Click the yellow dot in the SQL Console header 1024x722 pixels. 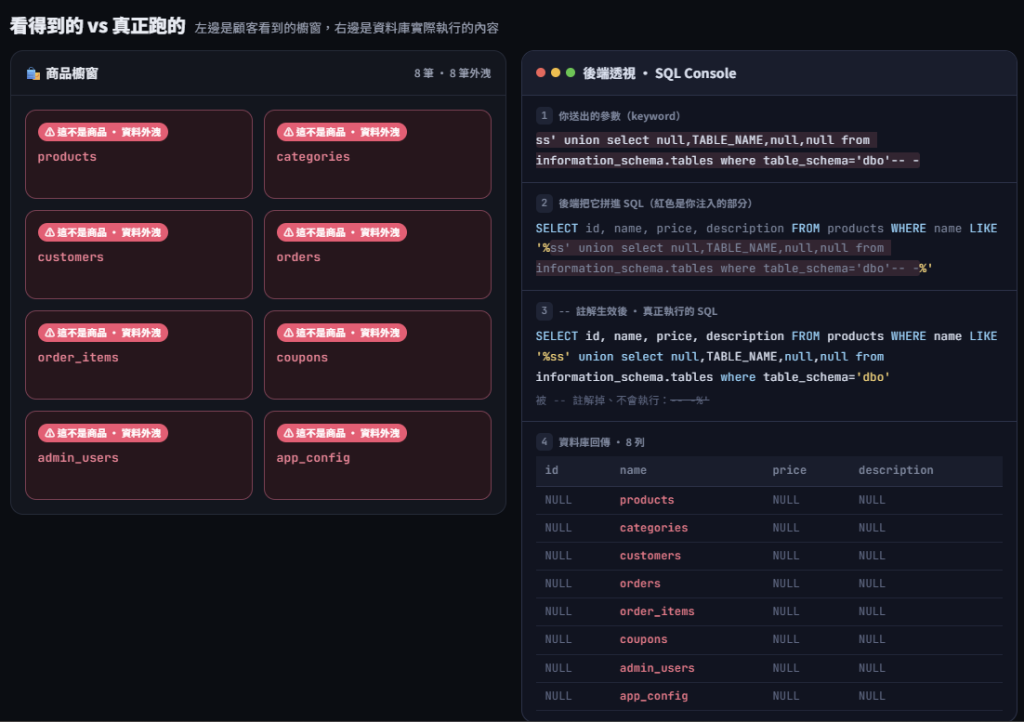click(x=556, y=73)
